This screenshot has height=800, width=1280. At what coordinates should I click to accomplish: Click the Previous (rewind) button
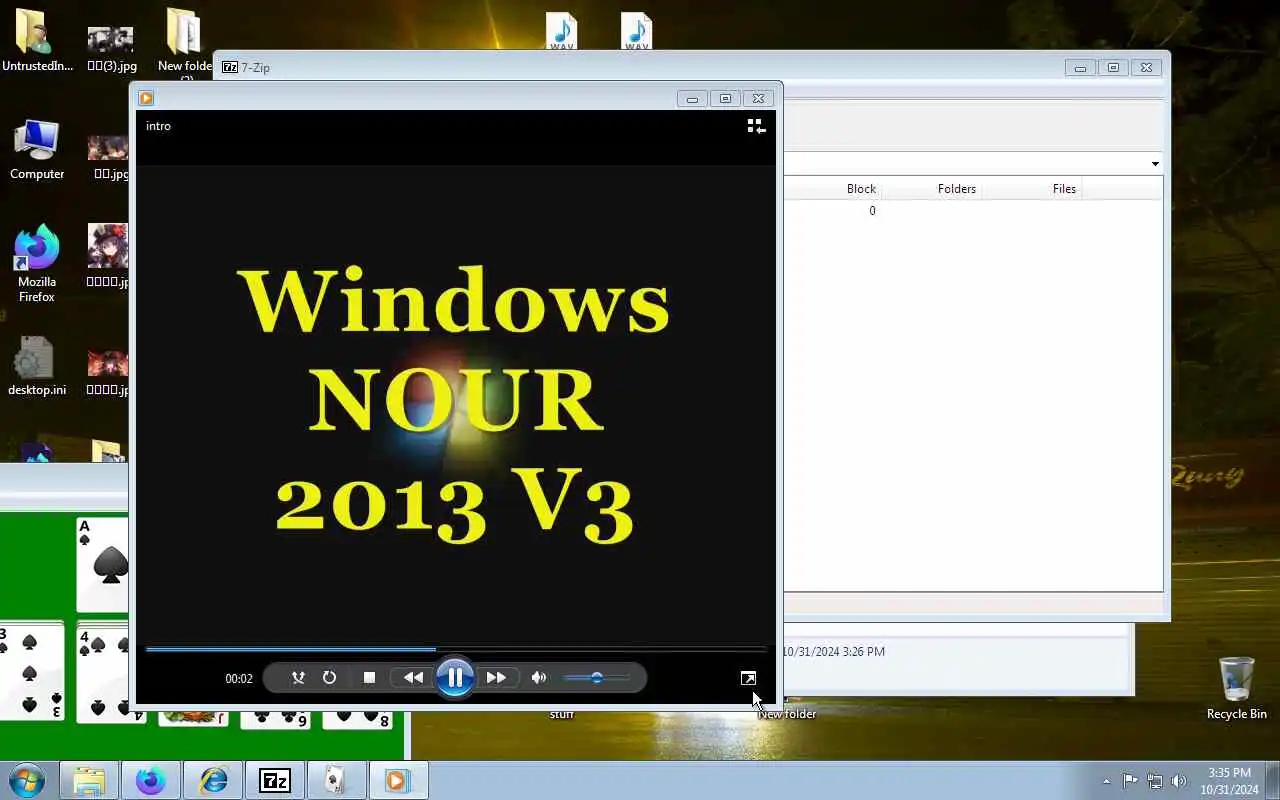pyautogui.click(x=412, y=678)
